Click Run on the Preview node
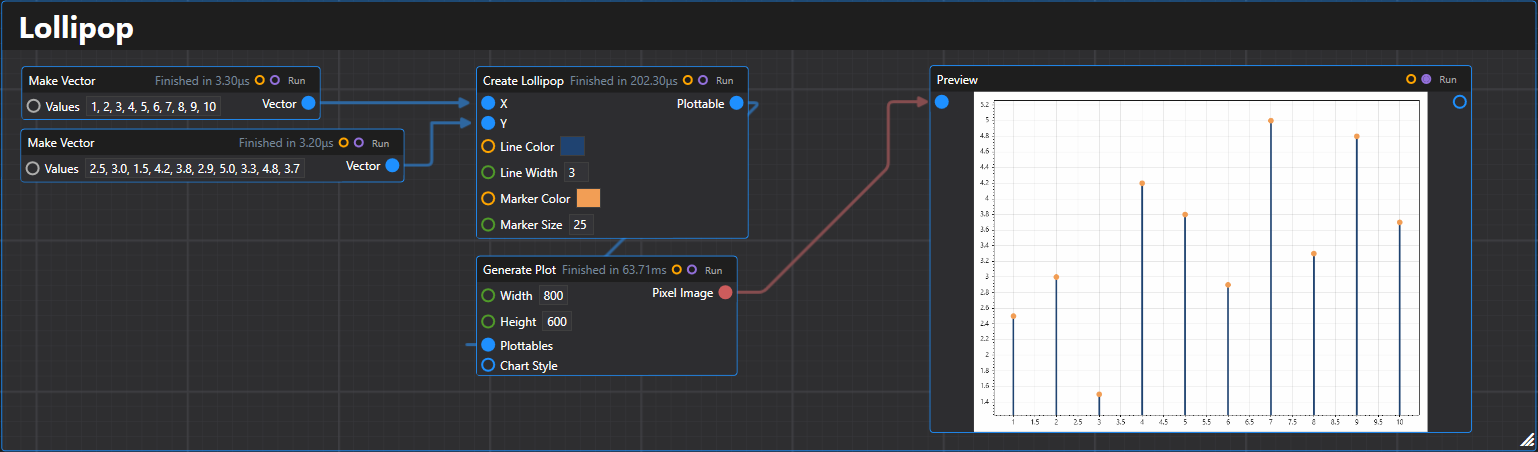1538x452 pixels. pyautogui.click(x=1448, y=79)
